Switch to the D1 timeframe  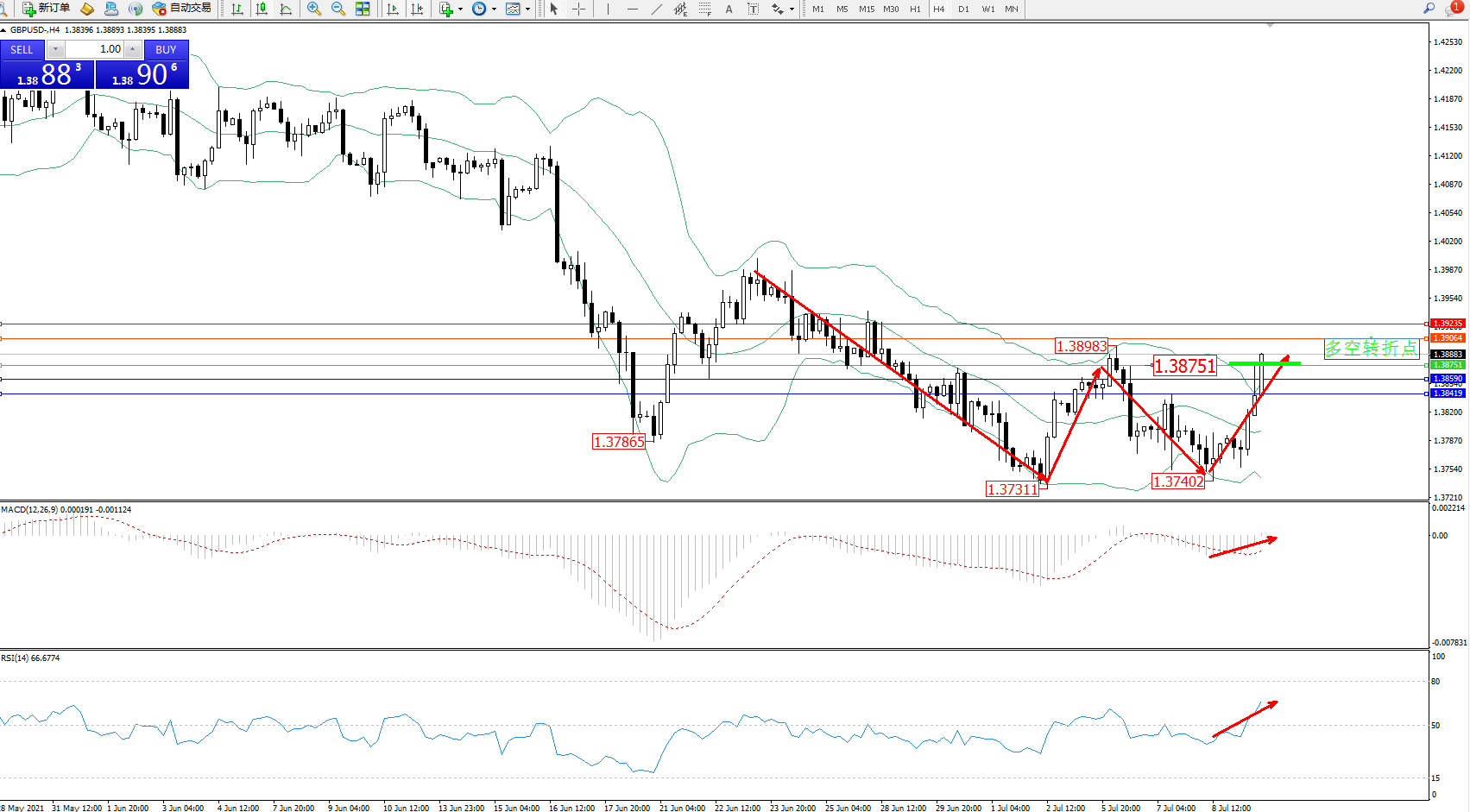tap(963, 9)
